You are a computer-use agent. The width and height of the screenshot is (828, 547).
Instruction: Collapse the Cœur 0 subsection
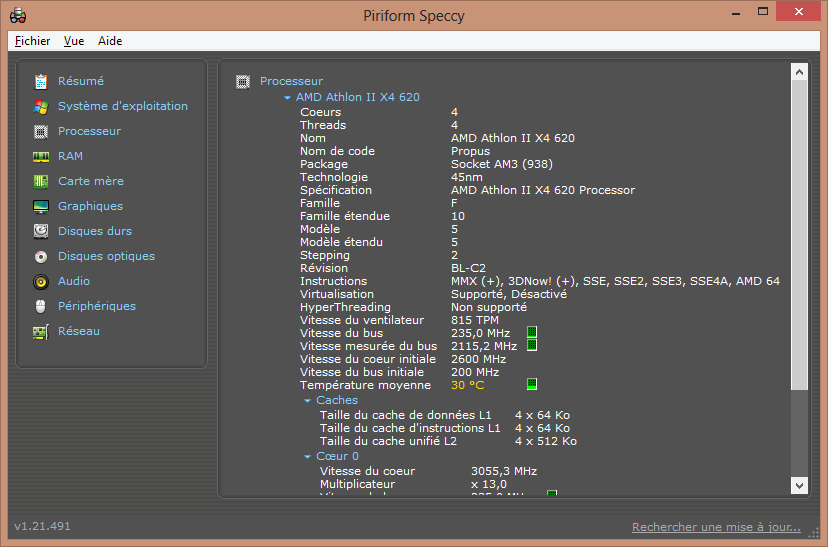(x=307, y=457)
